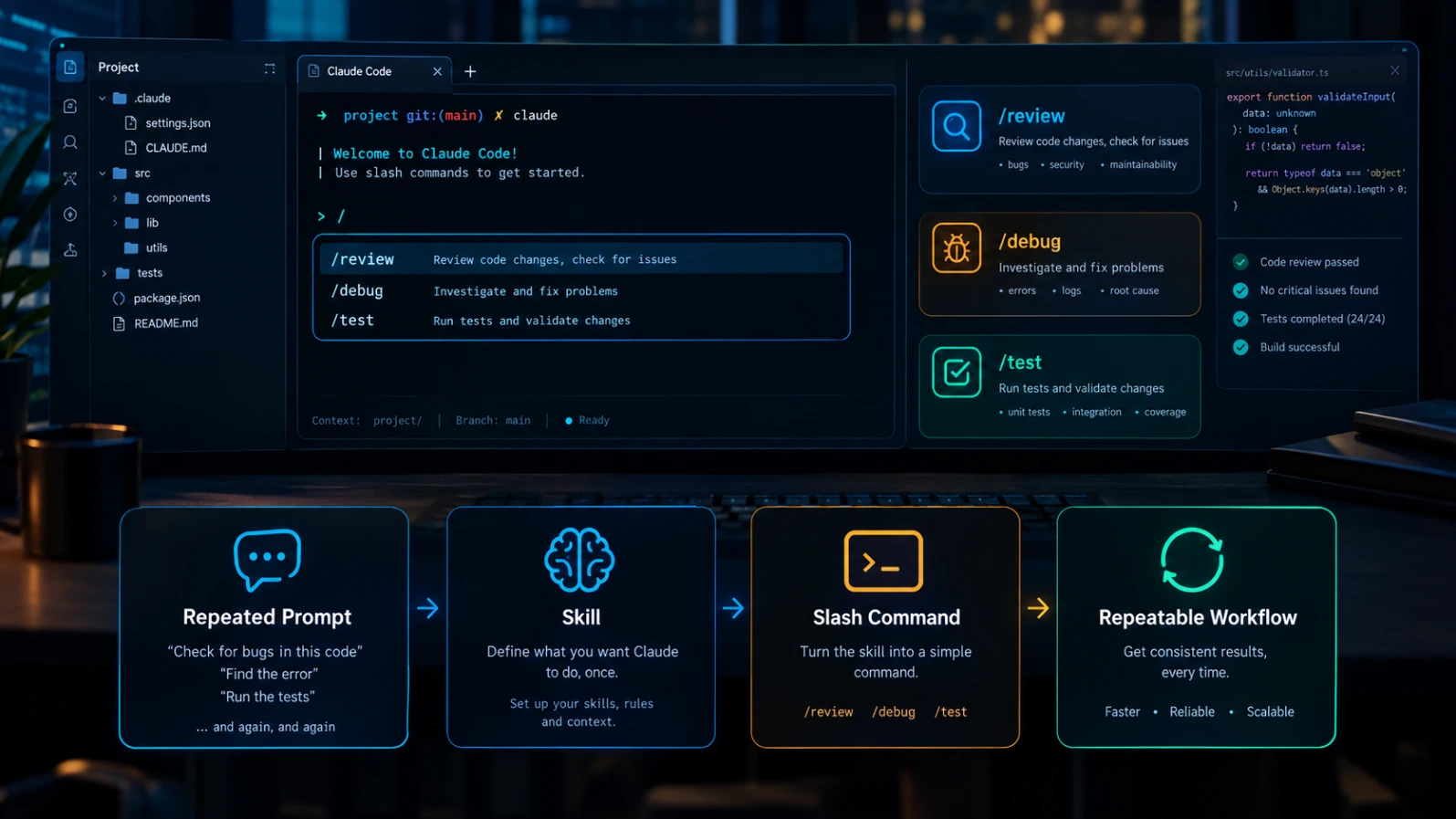Click the Repeatable Workflow refresh icon
The image size is (1456, 819).
(1192, 560)
